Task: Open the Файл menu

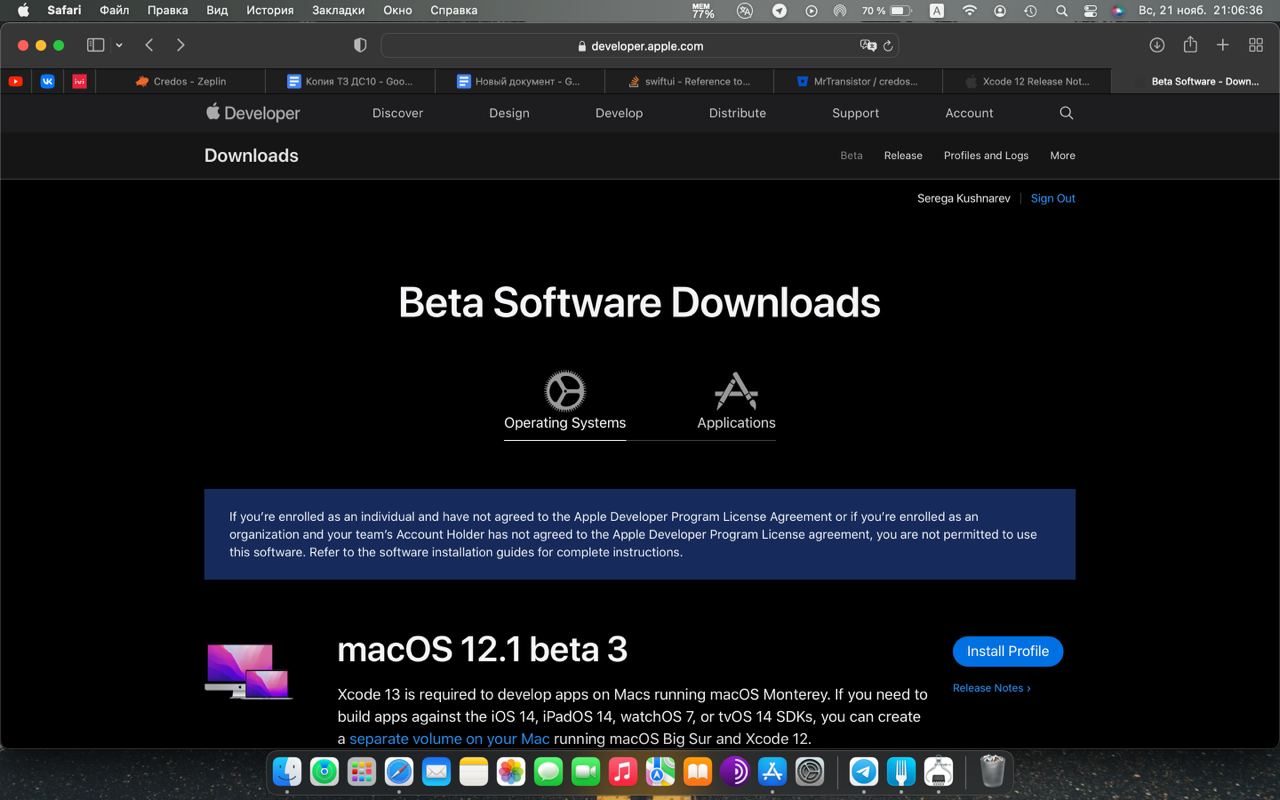Action: coord(115,10)
